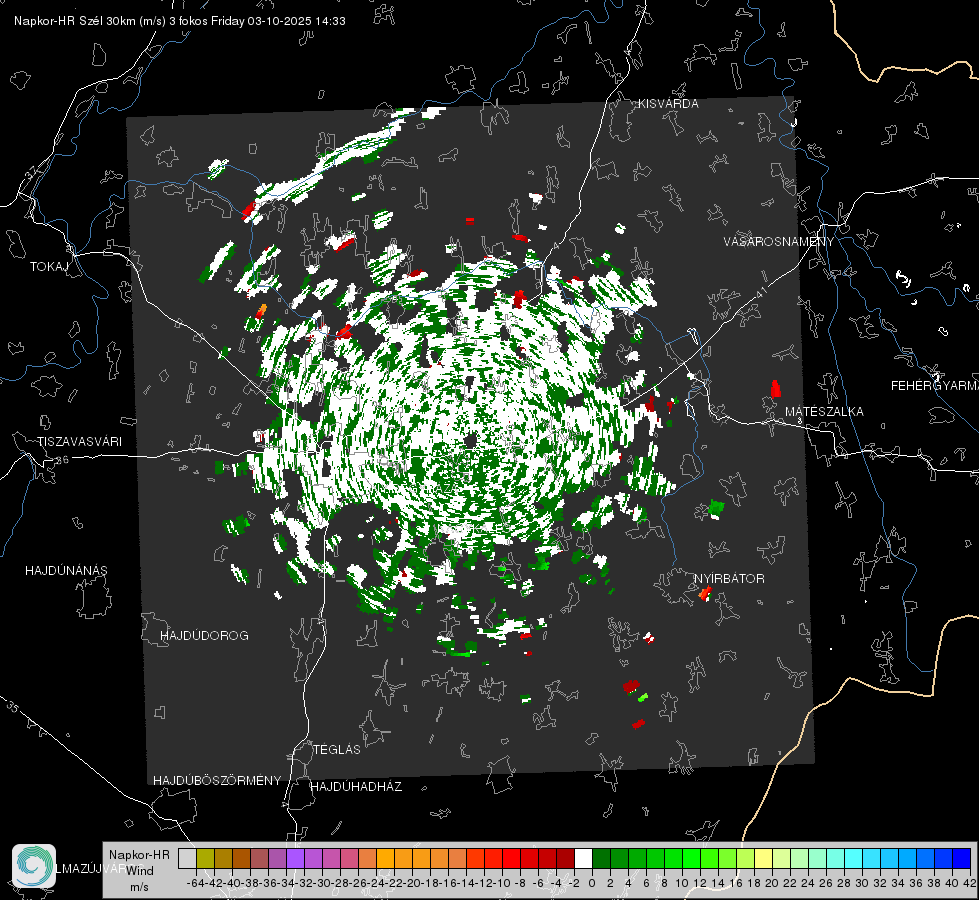
Task: Select the light gray first swatch in the legend
Action: click(187, 859)
